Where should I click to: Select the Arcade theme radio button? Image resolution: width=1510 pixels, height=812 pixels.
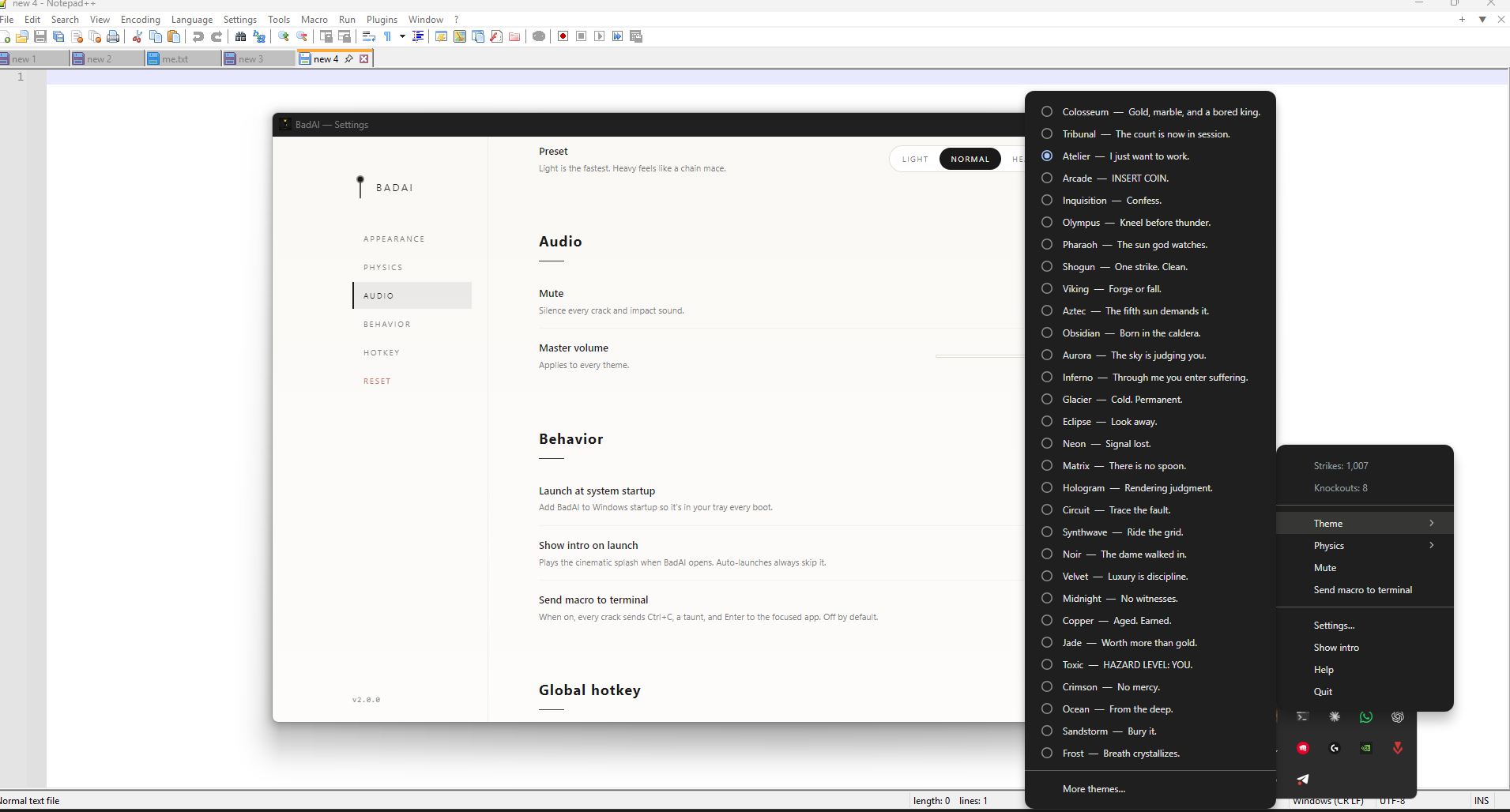[1047, 178]
